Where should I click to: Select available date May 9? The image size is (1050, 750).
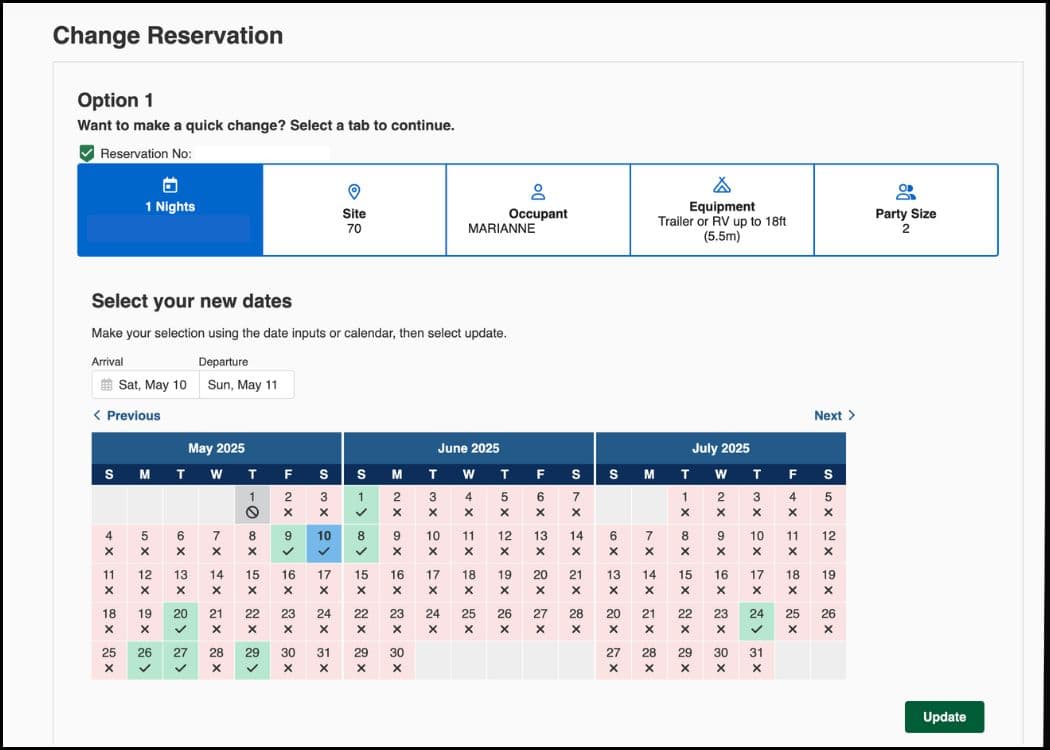tap(288, 544)
